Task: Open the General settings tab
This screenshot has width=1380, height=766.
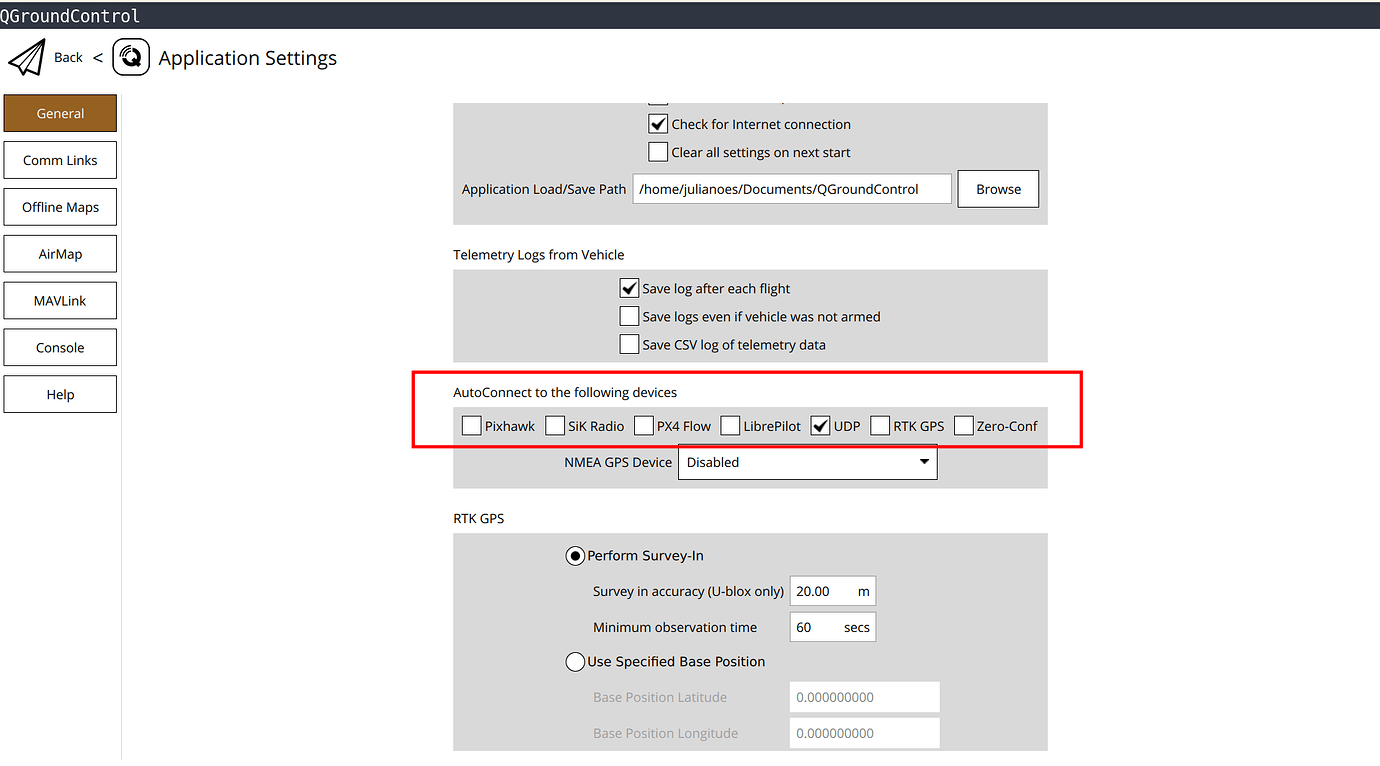Action: [60, 113]
